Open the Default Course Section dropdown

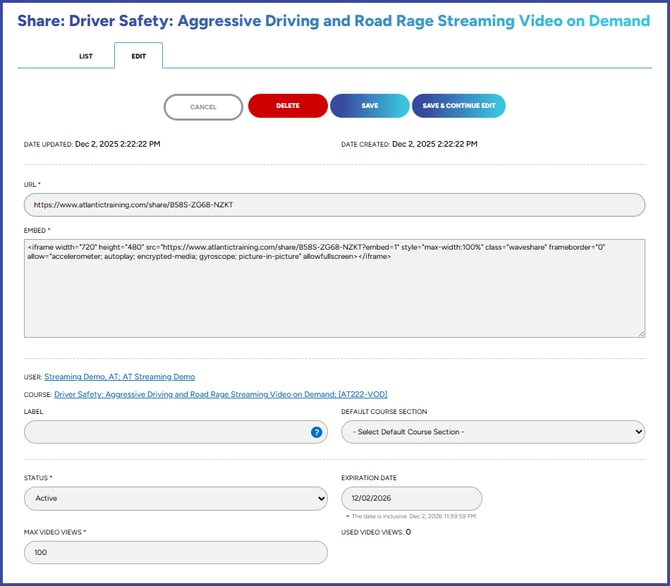[x=492, y=432]
